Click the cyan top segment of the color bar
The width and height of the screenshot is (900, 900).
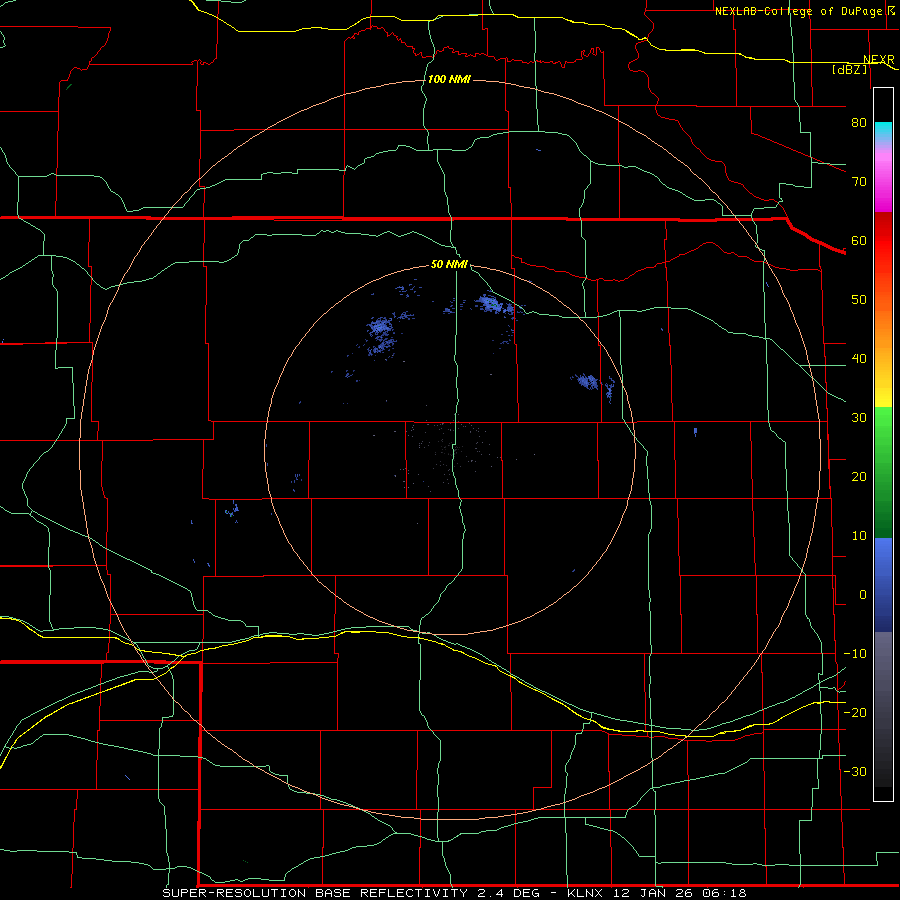(883, 131)
